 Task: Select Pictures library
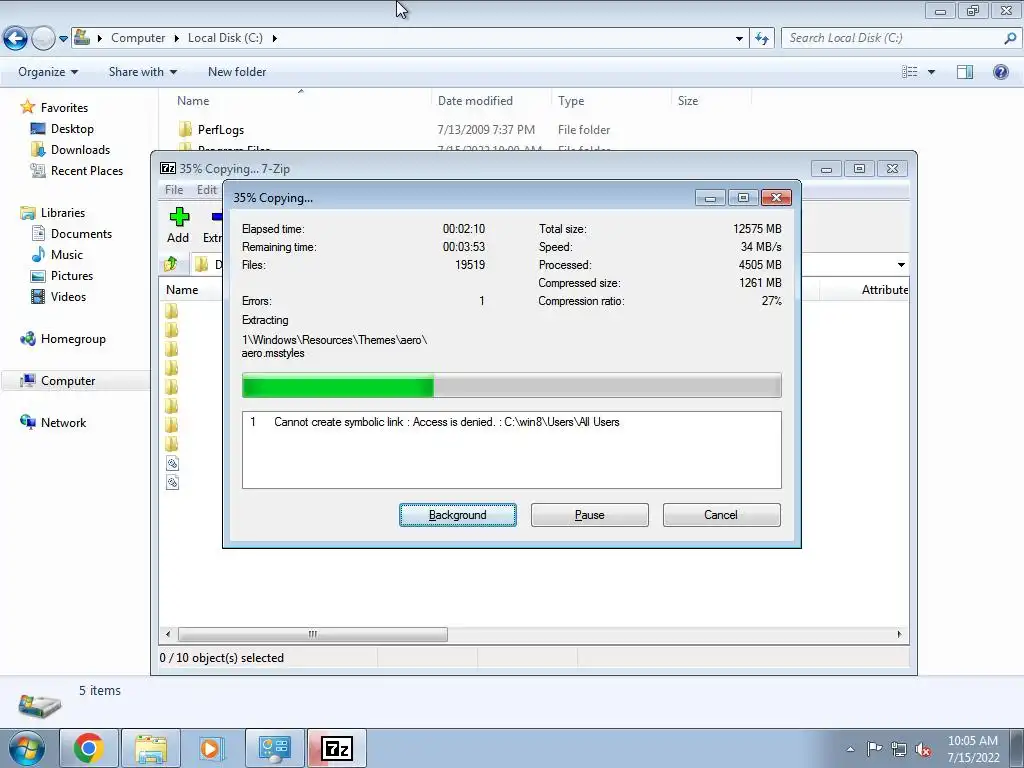tap(71, 276)
